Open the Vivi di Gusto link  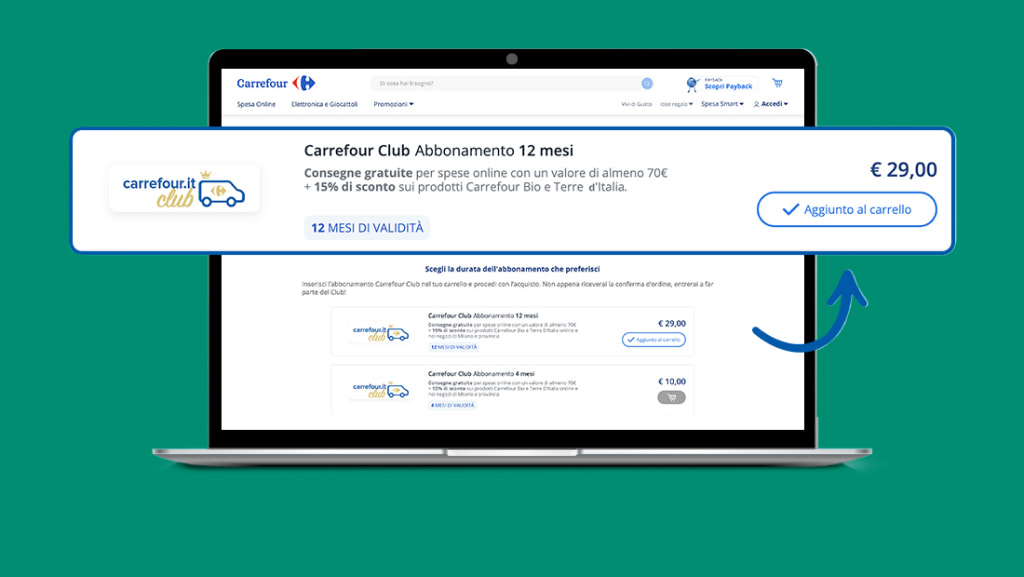click(x=636, y=104)
